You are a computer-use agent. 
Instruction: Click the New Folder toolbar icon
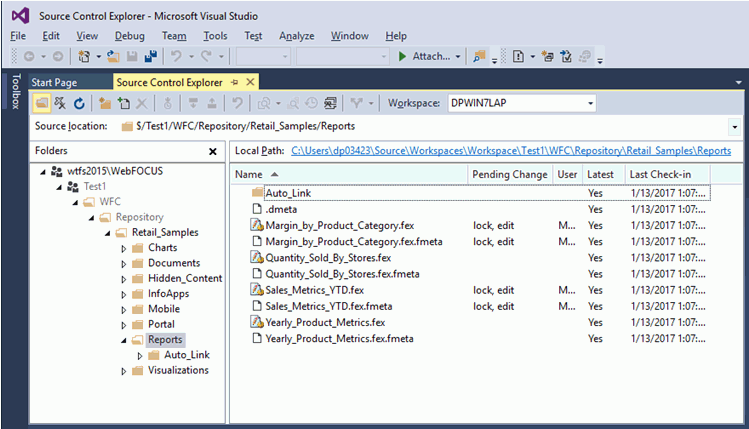pyautogui.click(x=105, y=103)
